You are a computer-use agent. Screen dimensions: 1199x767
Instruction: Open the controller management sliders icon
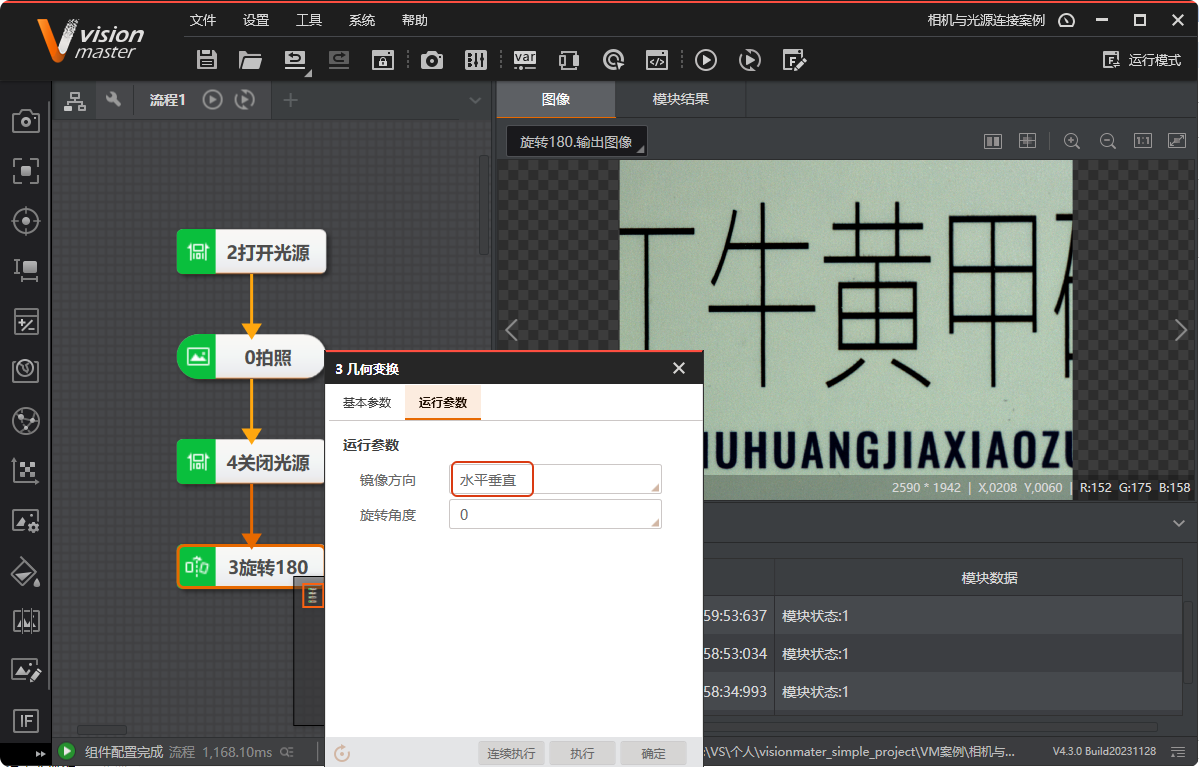(x=476, y=60)
